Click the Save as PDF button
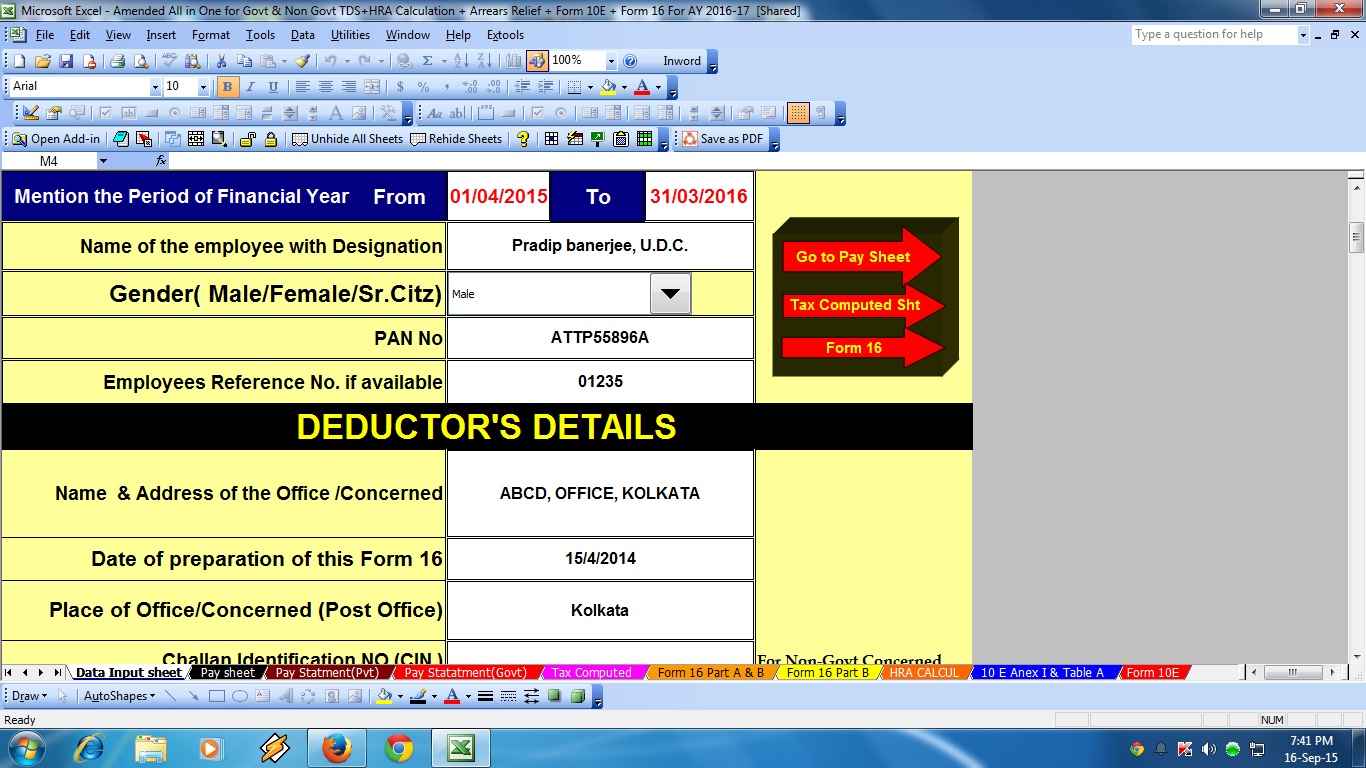This screenshot has height=768, width=1366. point(723,139)
